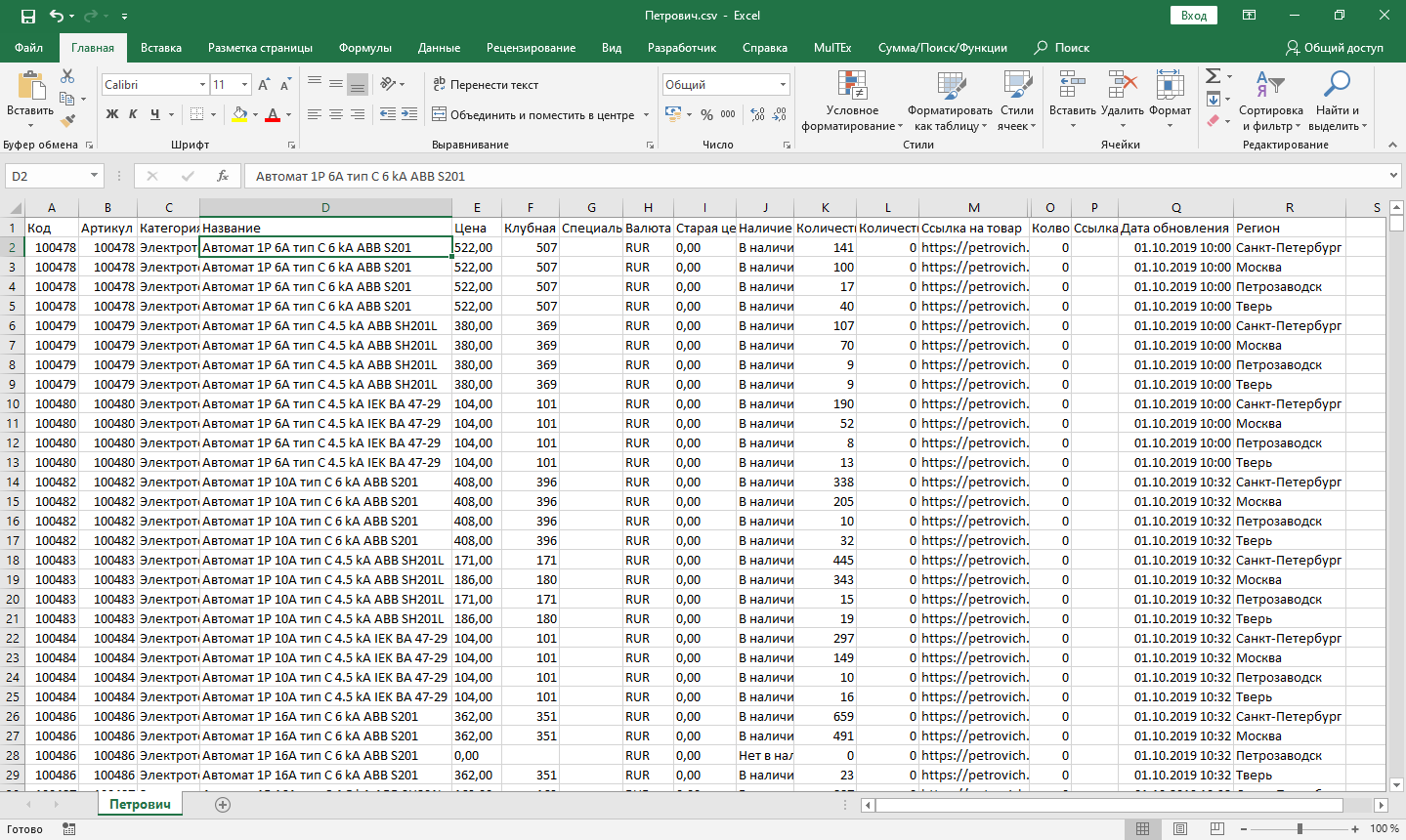Decrease font size with the small A icon
The width and height of the screenshot is (1406, 840).
(284, 85)
